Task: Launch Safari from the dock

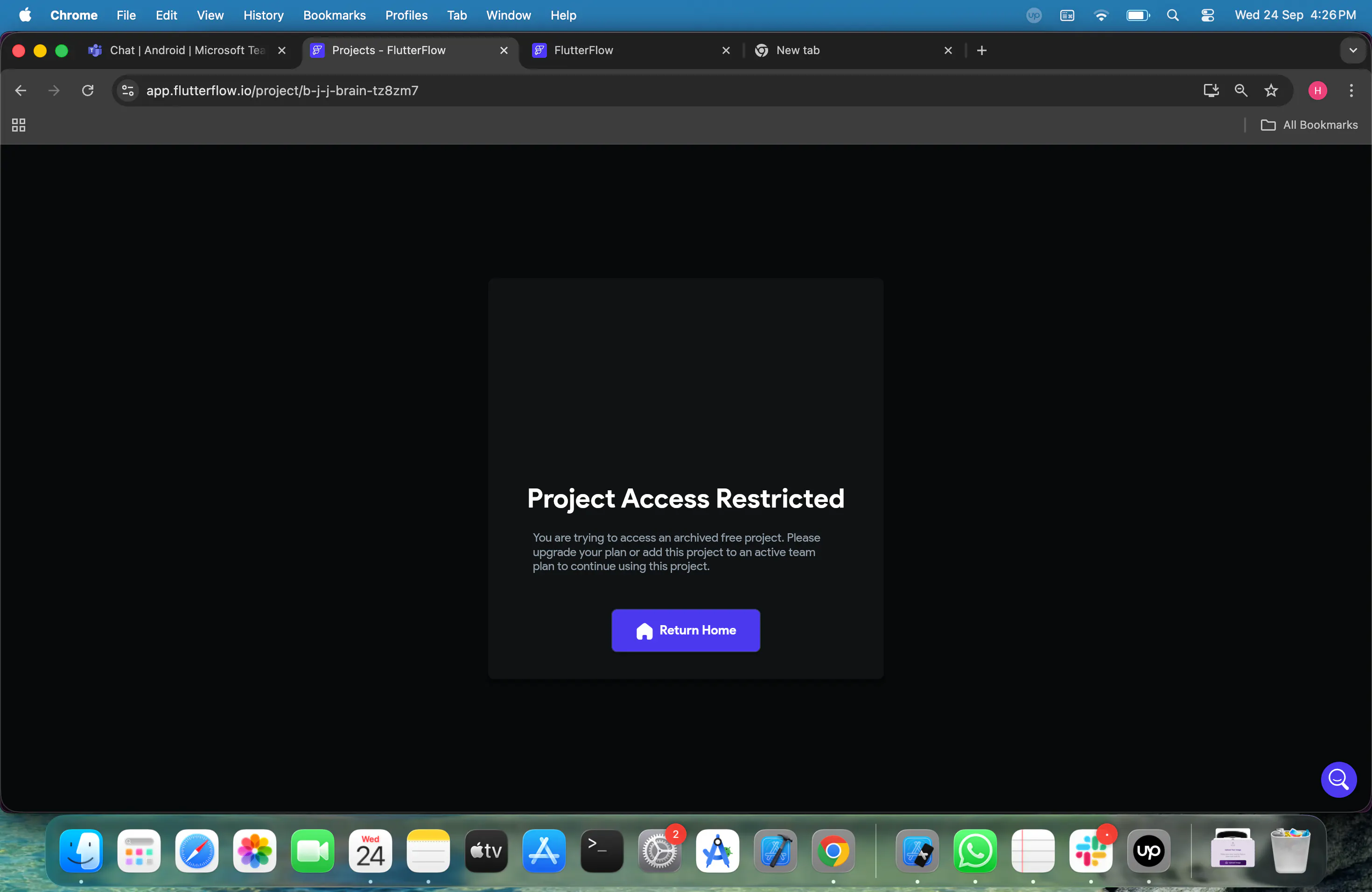Action: click(x=196, y=850)
